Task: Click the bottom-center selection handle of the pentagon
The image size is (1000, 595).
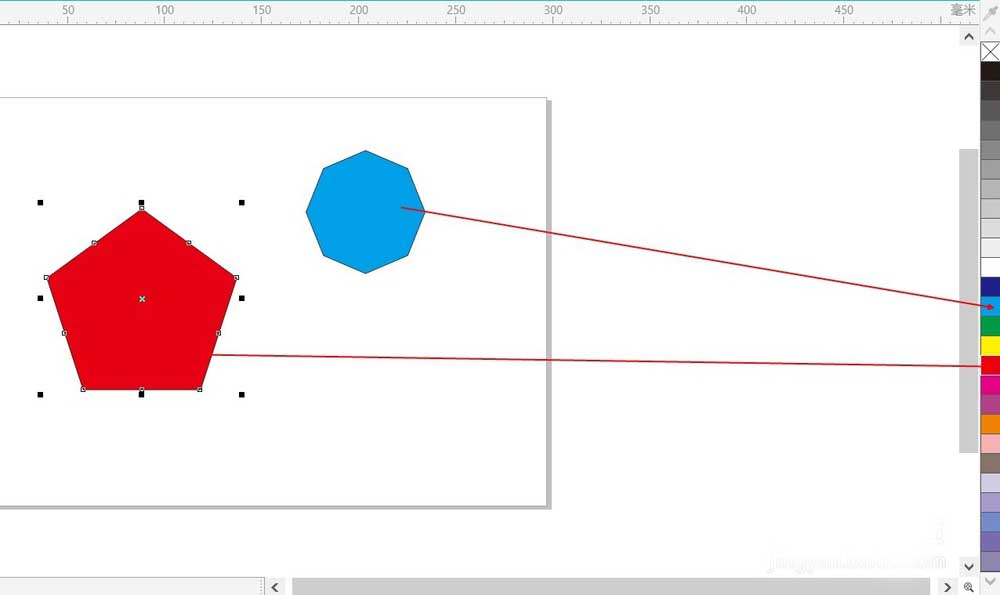Action: [x=142, y=395]
